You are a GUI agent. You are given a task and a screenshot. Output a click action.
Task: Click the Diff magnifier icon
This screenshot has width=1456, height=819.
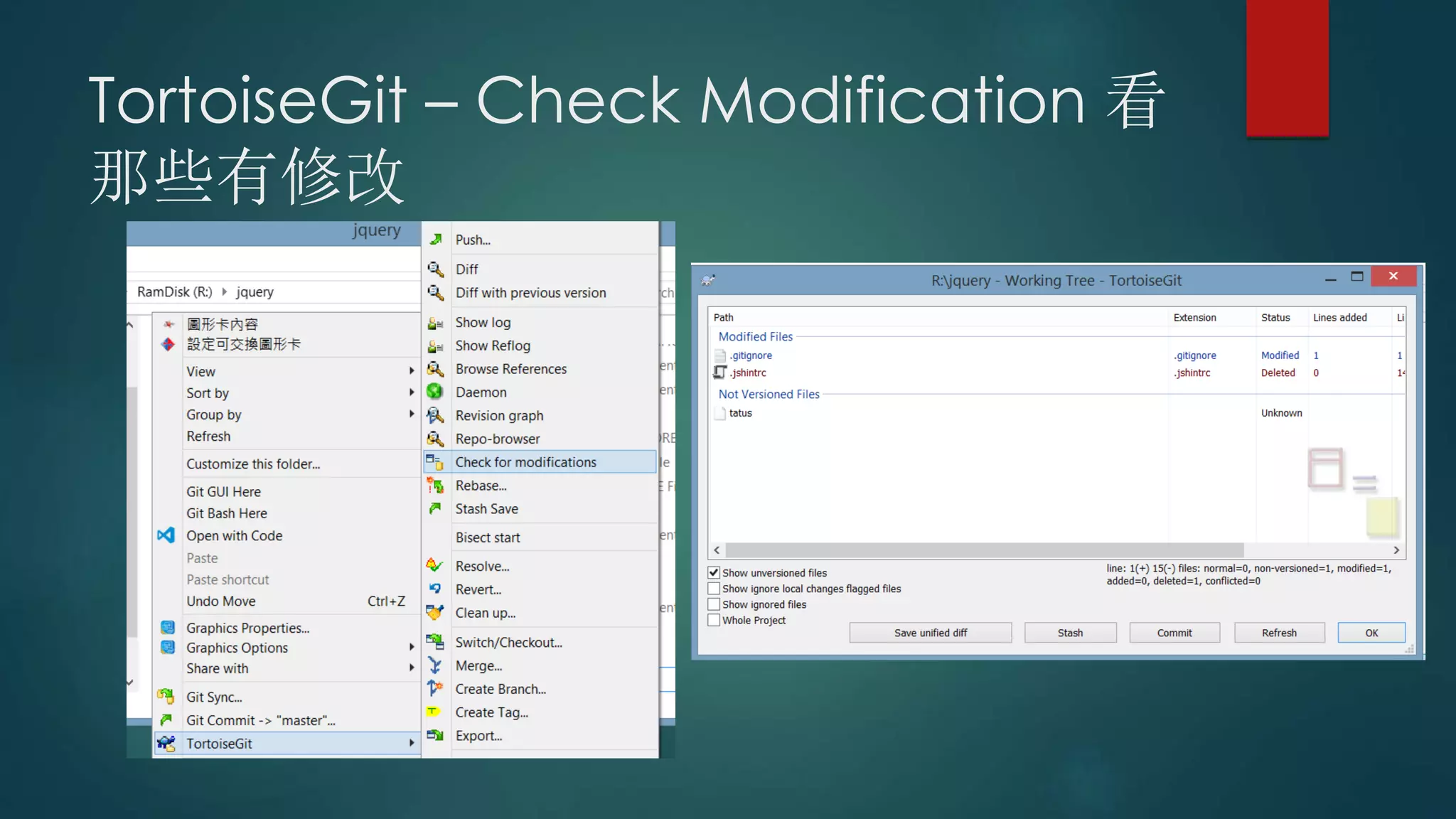436,269
